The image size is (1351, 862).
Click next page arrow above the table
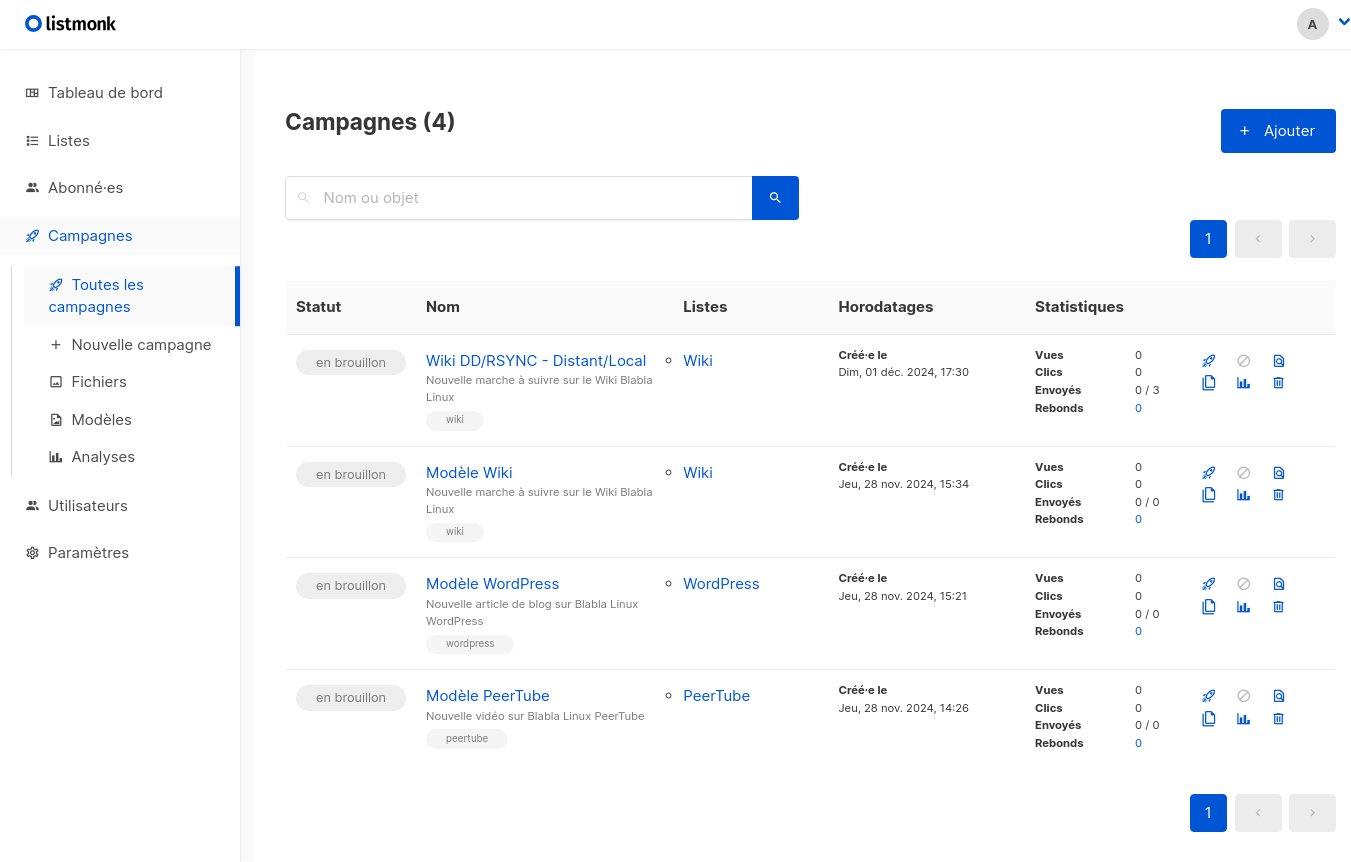pyautogui.click(x=1312, y=239)
